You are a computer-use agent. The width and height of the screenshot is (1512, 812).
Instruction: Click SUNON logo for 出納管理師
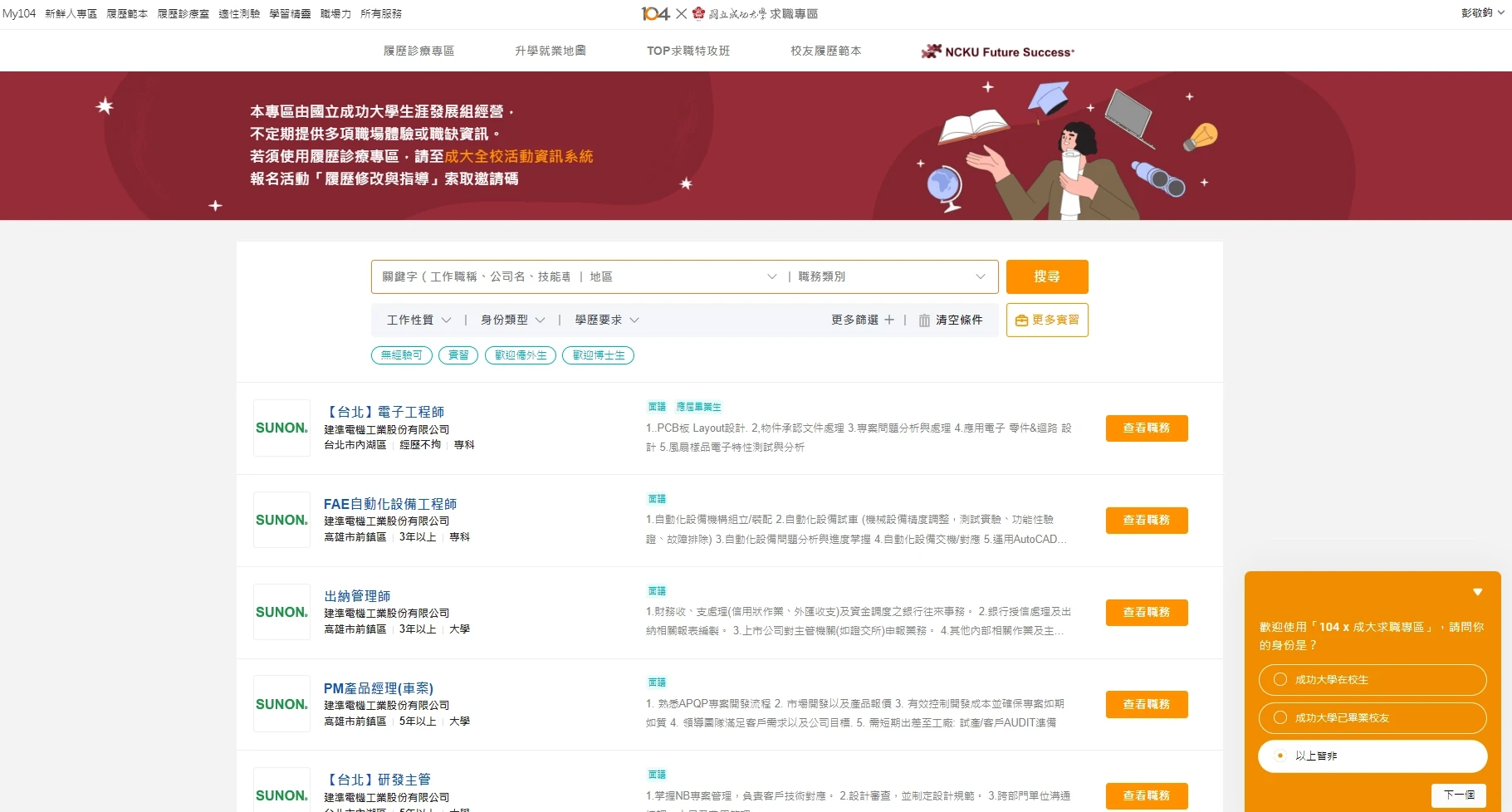281,612
